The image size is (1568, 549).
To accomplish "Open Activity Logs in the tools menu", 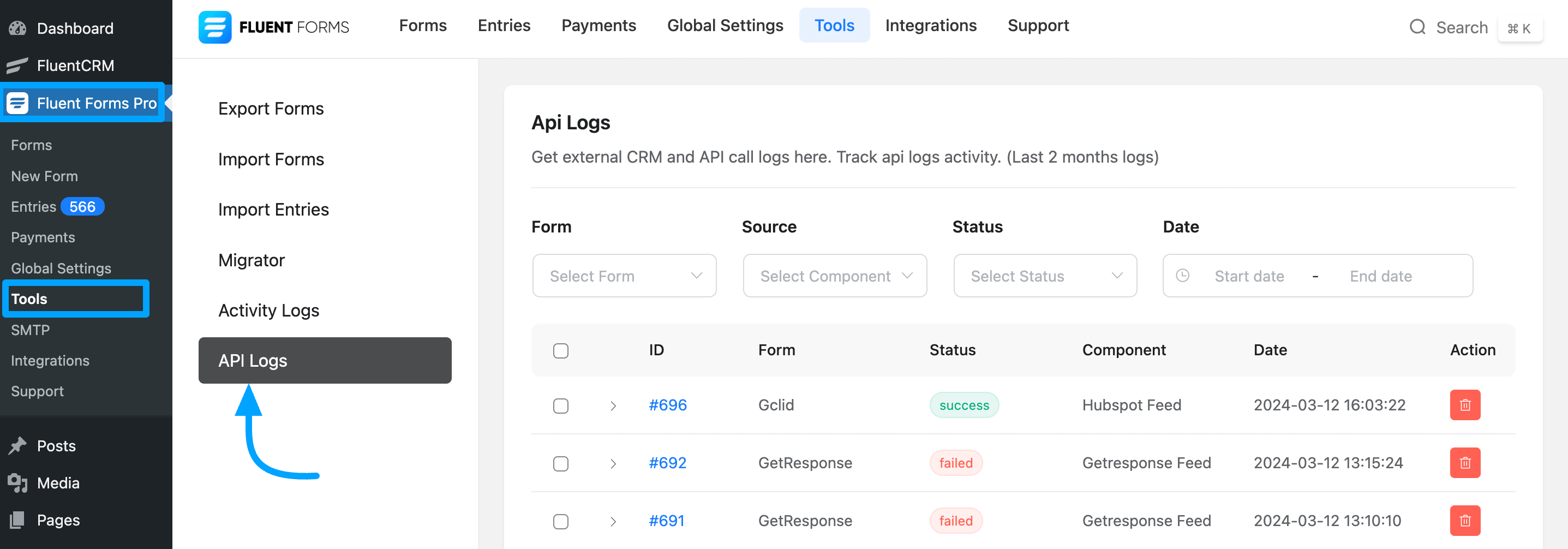I will pos(268,311).
